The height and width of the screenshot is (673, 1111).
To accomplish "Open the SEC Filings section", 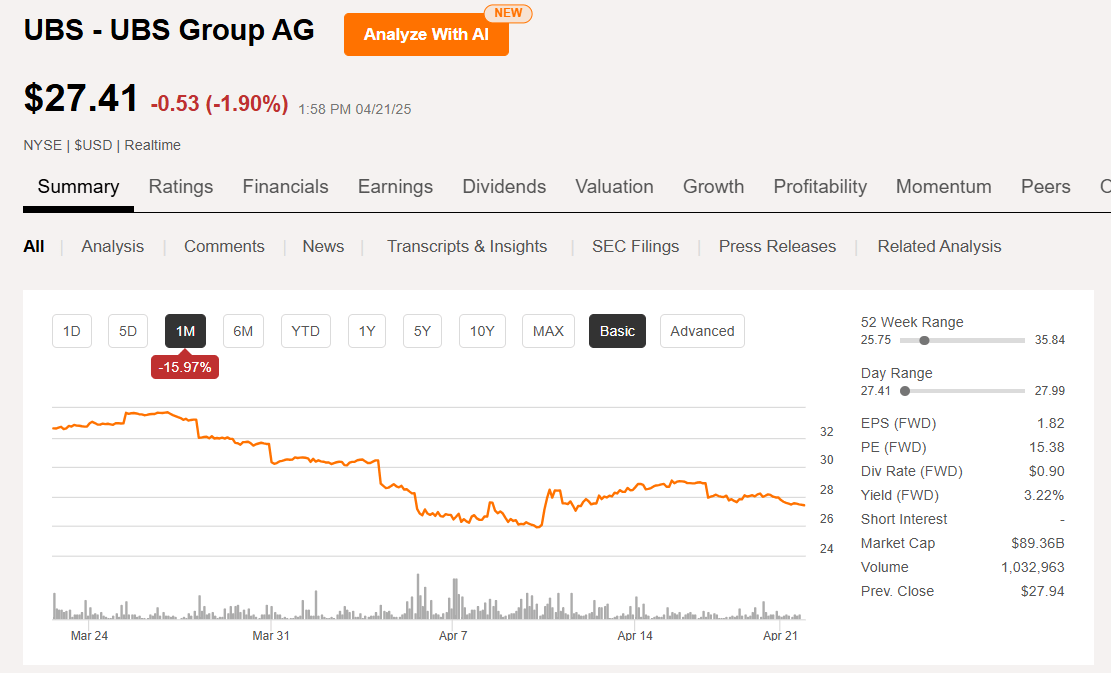I will tap(635, 246).
